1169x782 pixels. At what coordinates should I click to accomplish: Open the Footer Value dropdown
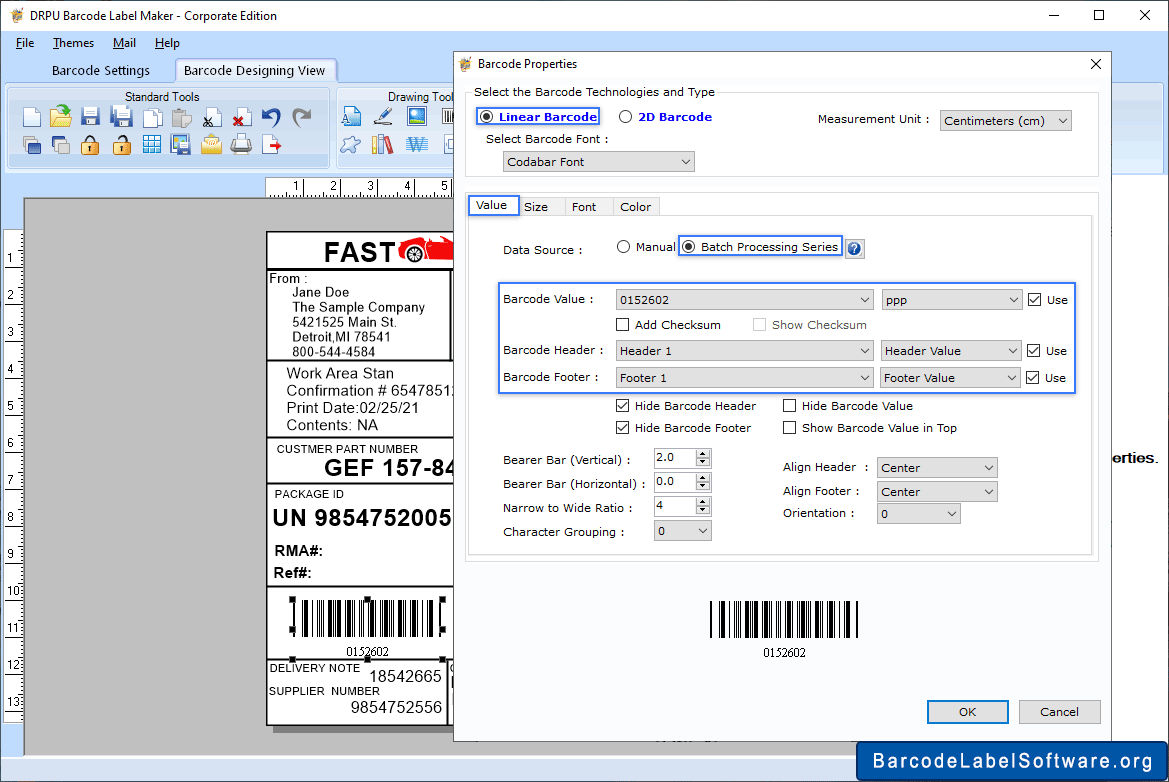pos(950,378)
